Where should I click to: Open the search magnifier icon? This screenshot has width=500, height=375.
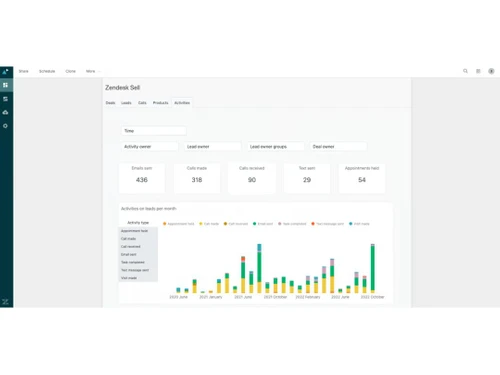465,71
